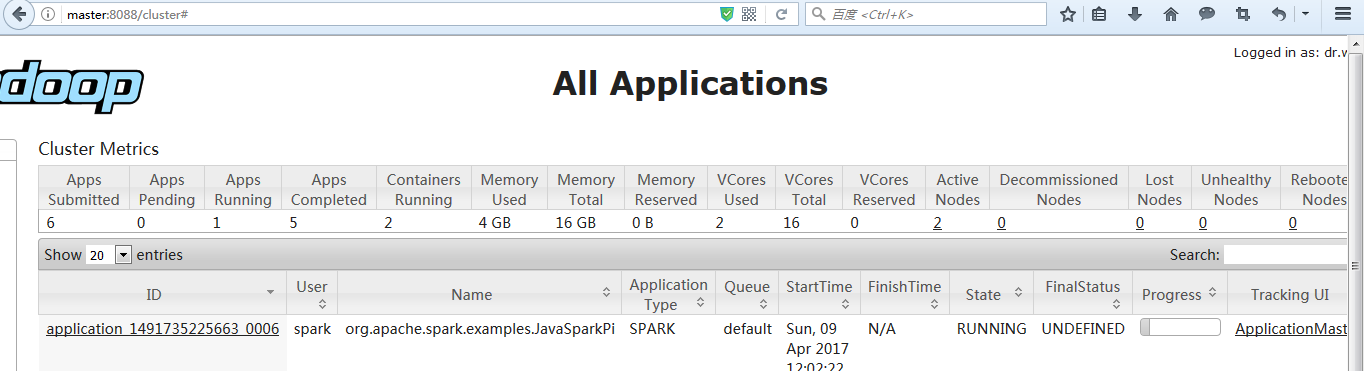Go back with the browser back arrow
The image size is (1364, 371).
click(x=18, y=14)
